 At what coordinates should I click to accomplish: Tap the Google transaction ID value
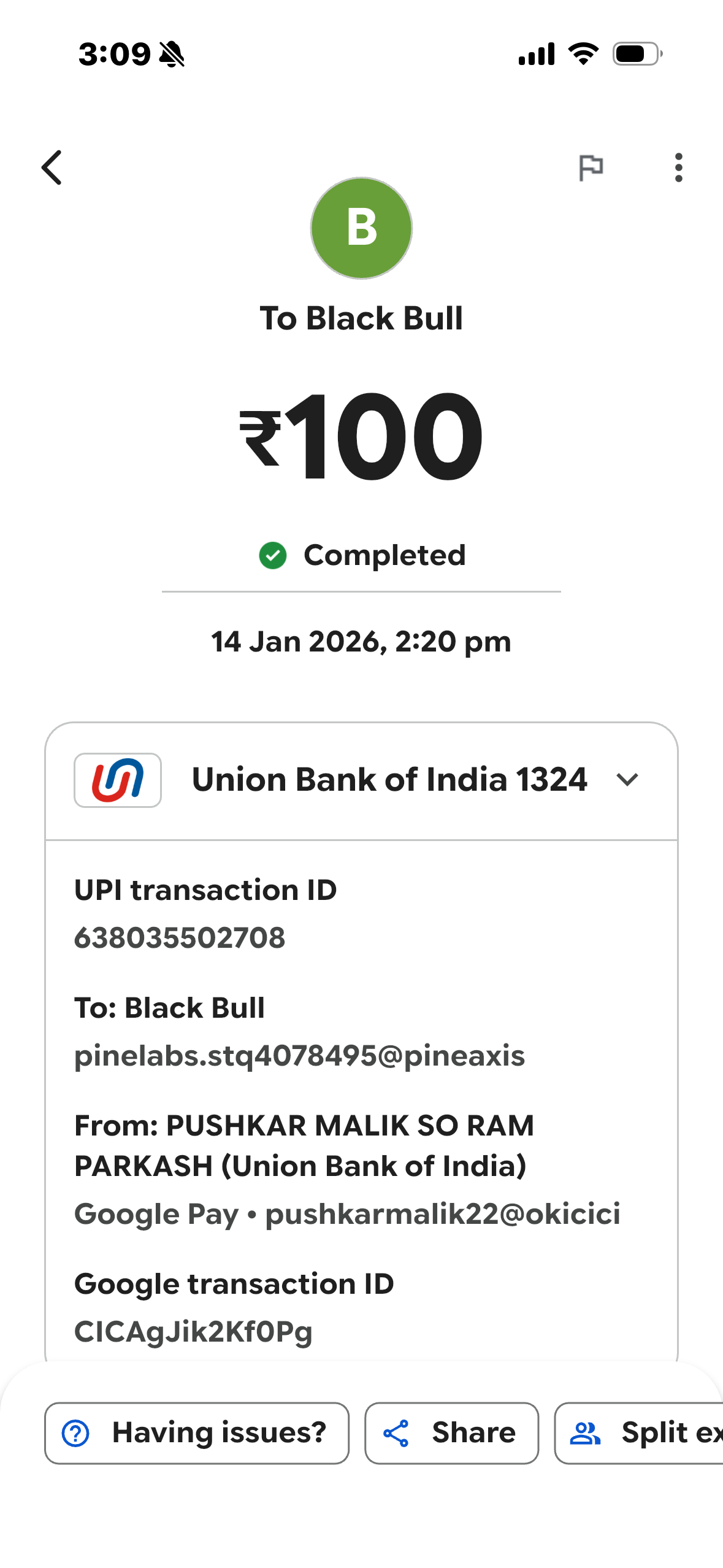(x=193, y=1332)
